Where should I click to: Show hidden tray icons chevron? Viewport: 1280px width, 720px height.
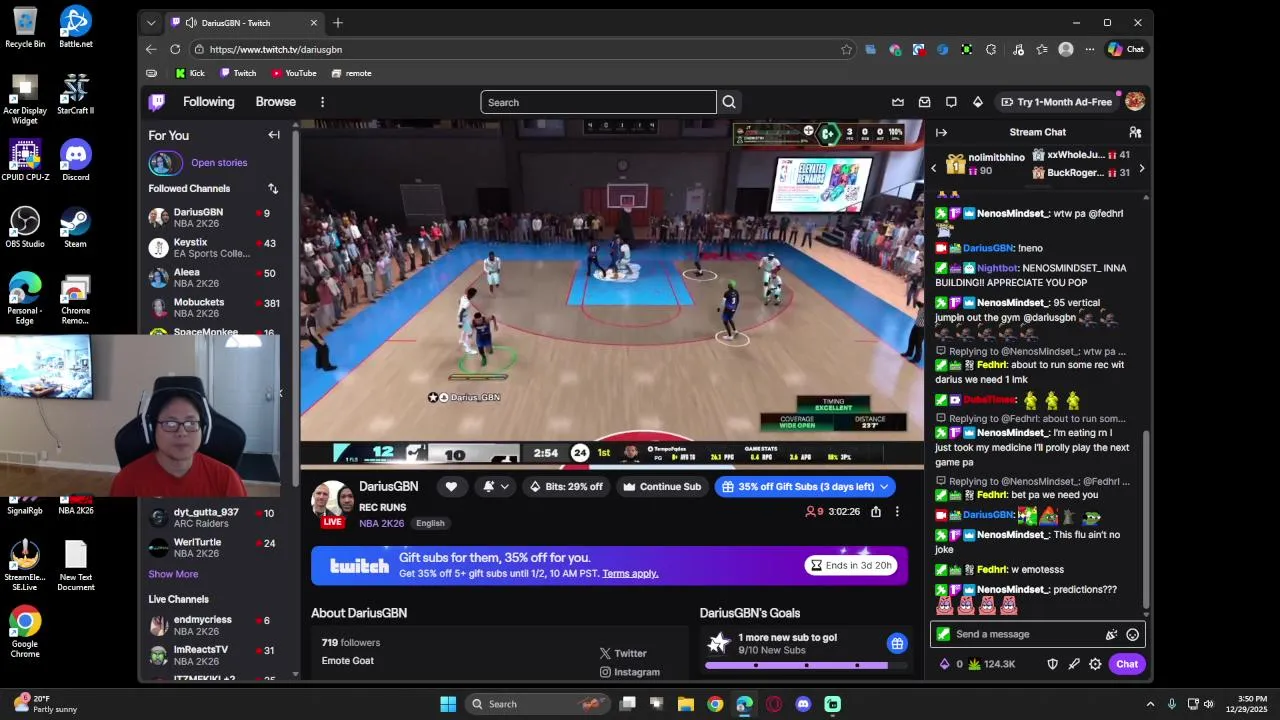point(1150,704)
